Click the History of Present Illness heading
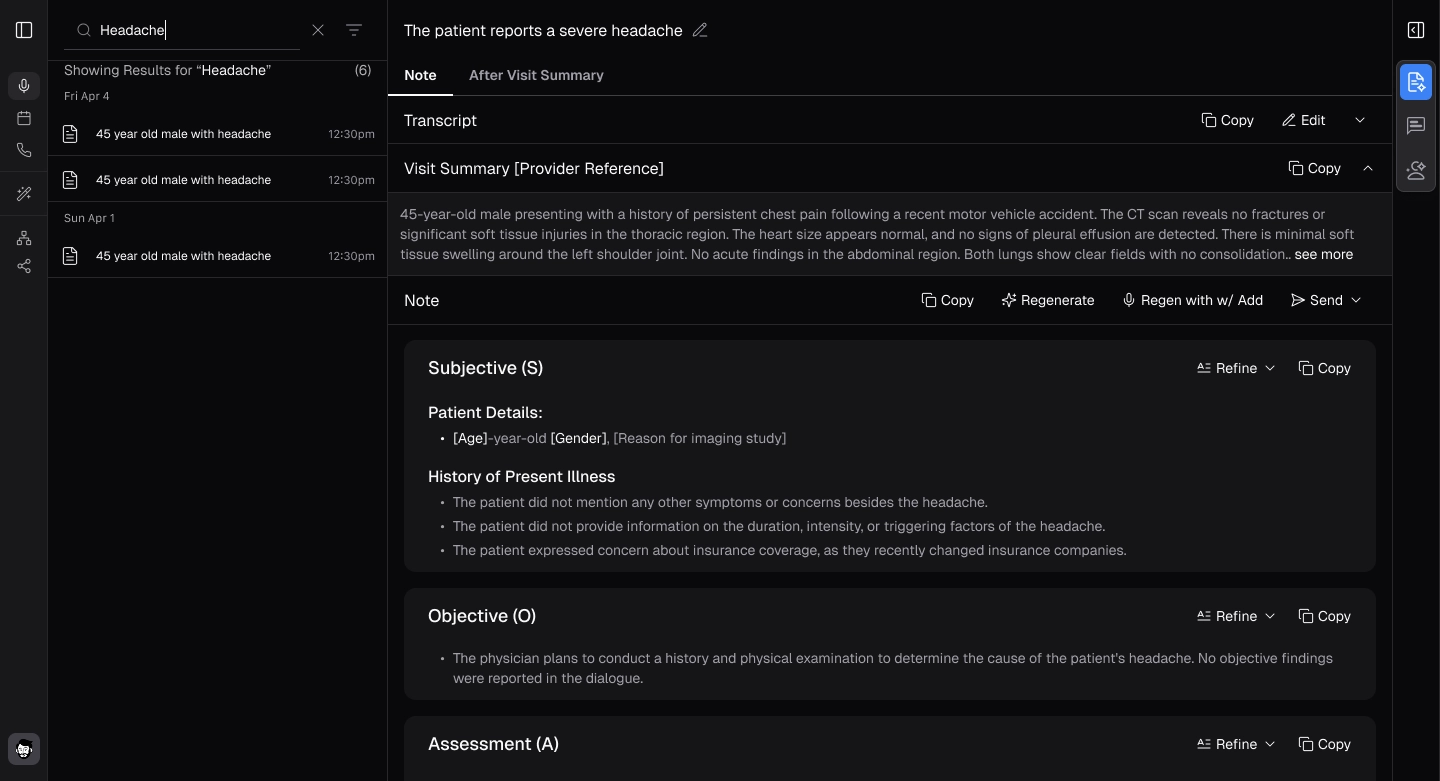Screen dimensions: 1440x781 pos(521,477)
